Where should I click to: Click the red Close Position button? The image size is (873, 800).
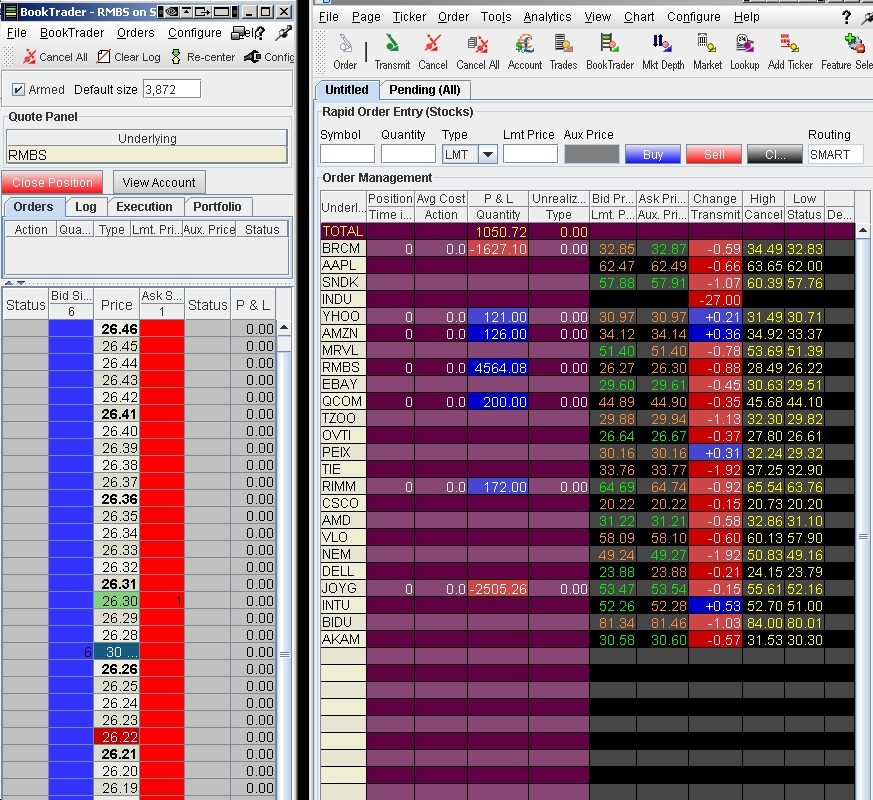click(53, 182)
